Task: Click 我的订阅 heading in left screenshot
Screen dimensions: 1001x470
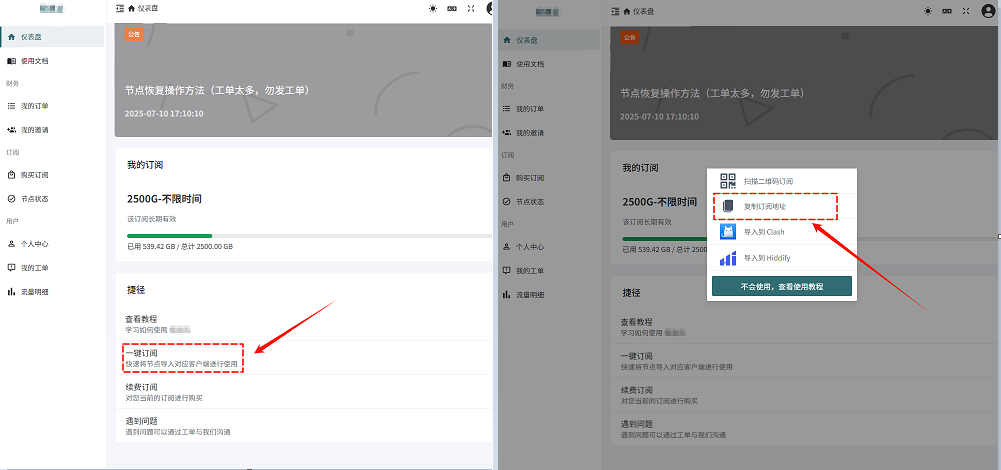Action: coord(145,165)
